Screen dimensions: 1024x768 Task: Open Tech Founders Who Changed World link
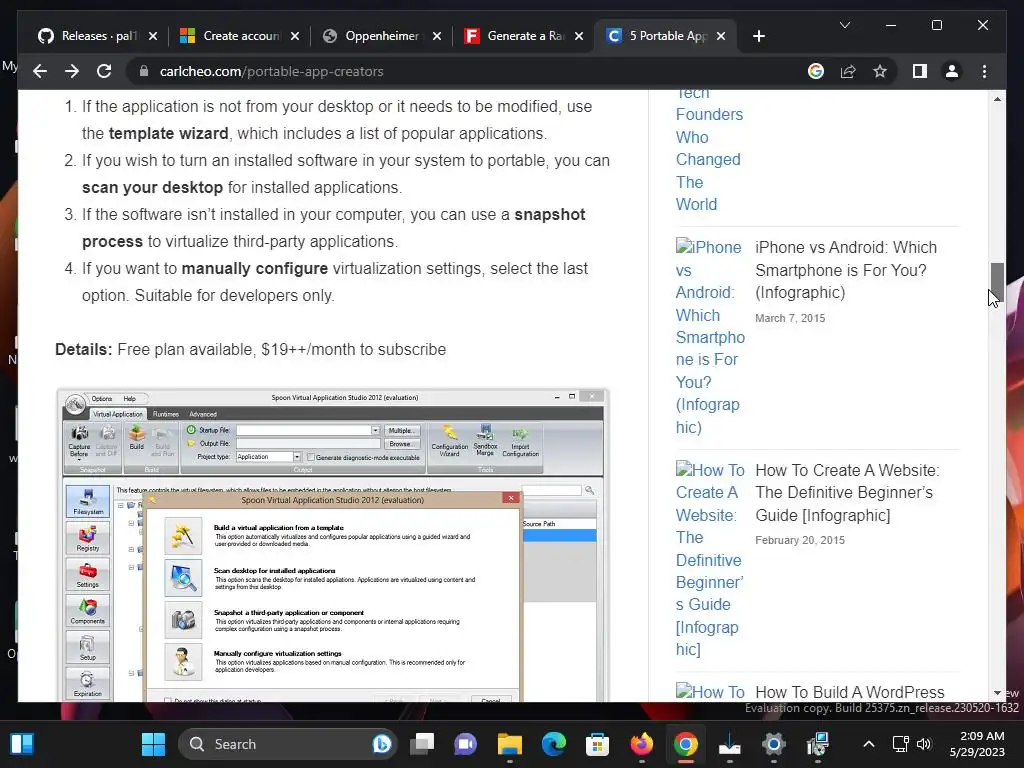coord(709,148)
